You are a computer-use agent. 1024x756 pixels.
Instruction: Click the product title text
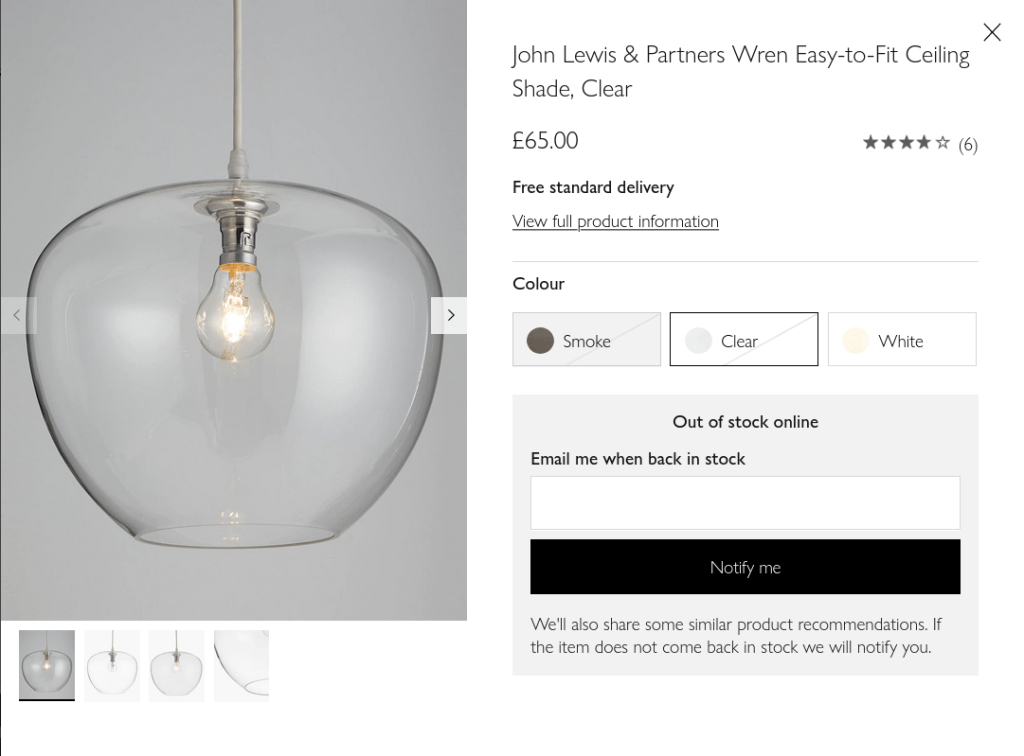tap(740, 70)
